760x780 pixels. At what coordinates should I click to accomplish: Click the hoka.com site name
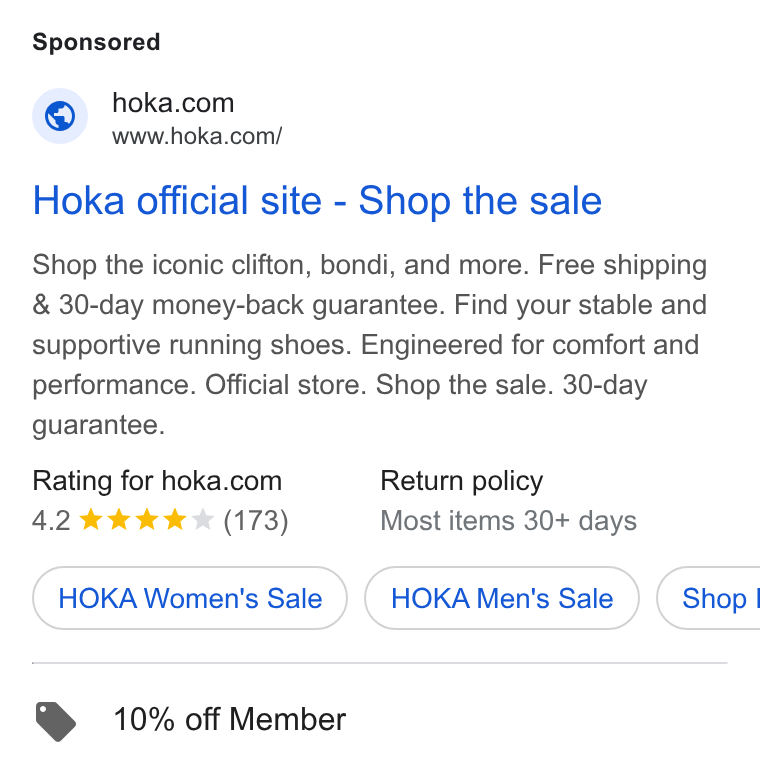coord(173,103)
